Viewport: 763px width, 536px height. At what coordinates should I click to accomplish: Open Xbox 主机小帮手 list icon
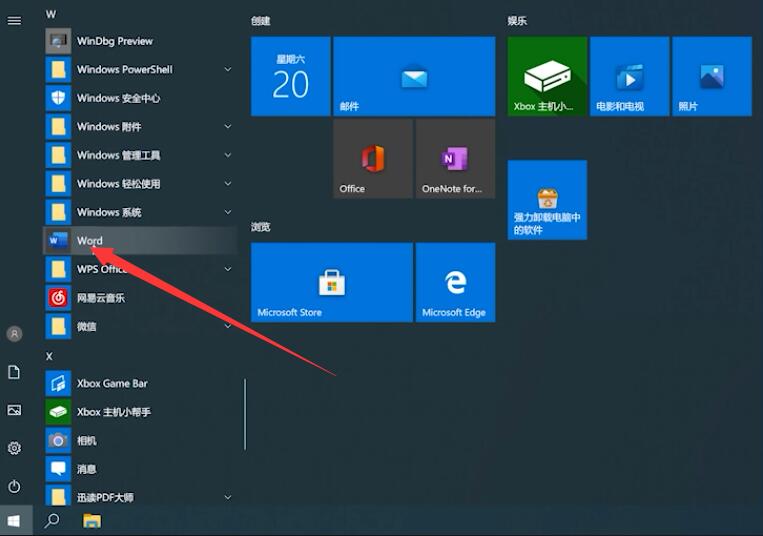tap(58, 412)
